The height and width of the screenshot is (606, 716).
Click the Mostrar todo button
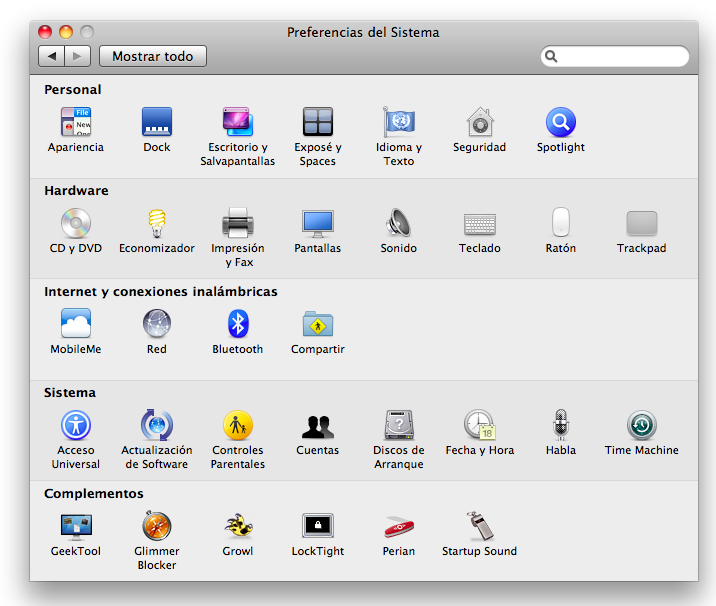click(x=153, y=56)
